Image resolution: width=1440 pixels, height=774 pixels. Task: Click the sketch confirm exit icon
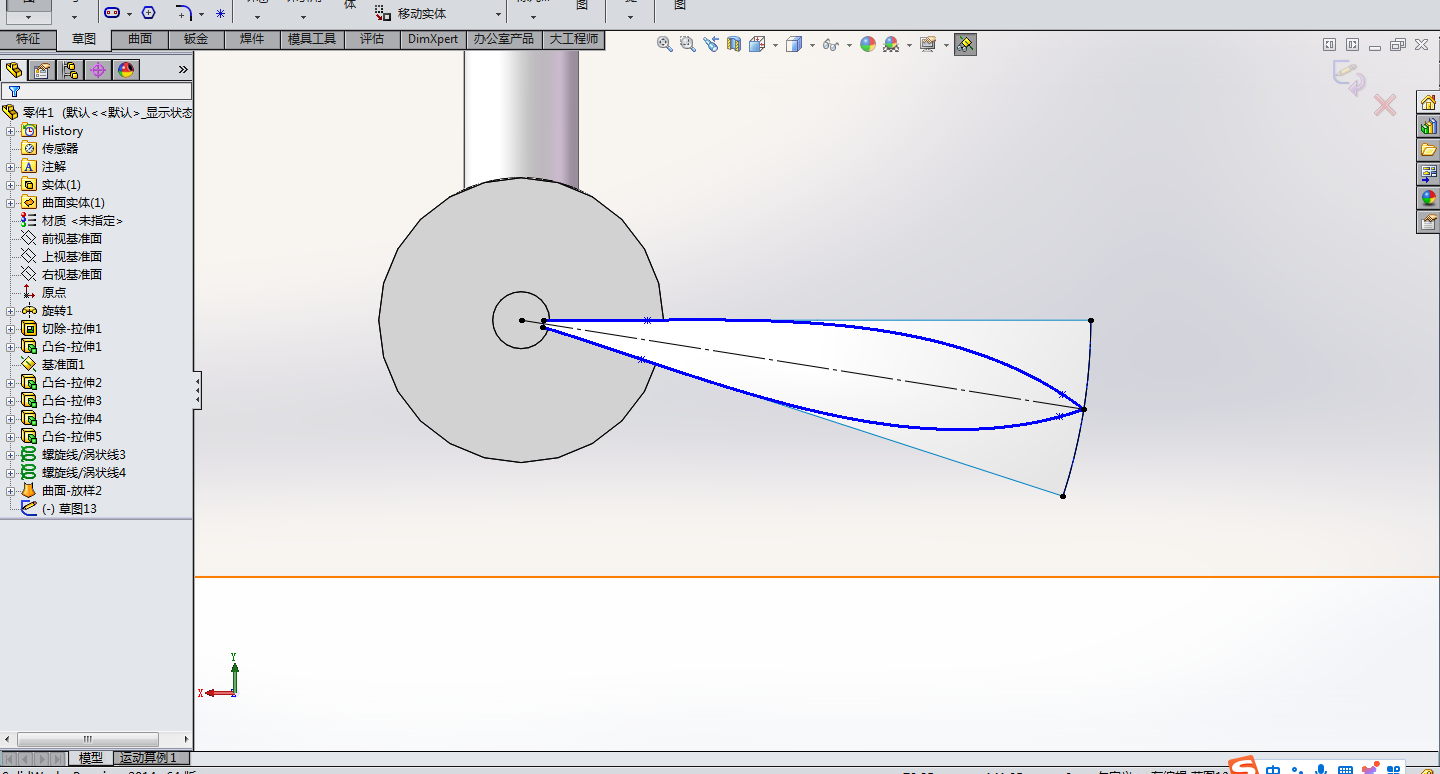click(1348, 78)
